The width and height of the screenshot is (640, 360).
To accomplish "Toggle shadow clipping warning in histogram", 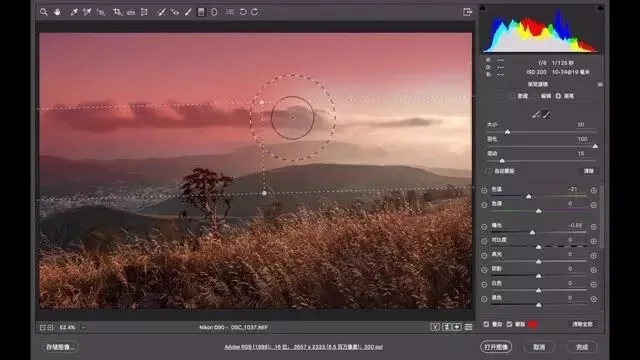I will click(482, 7).
